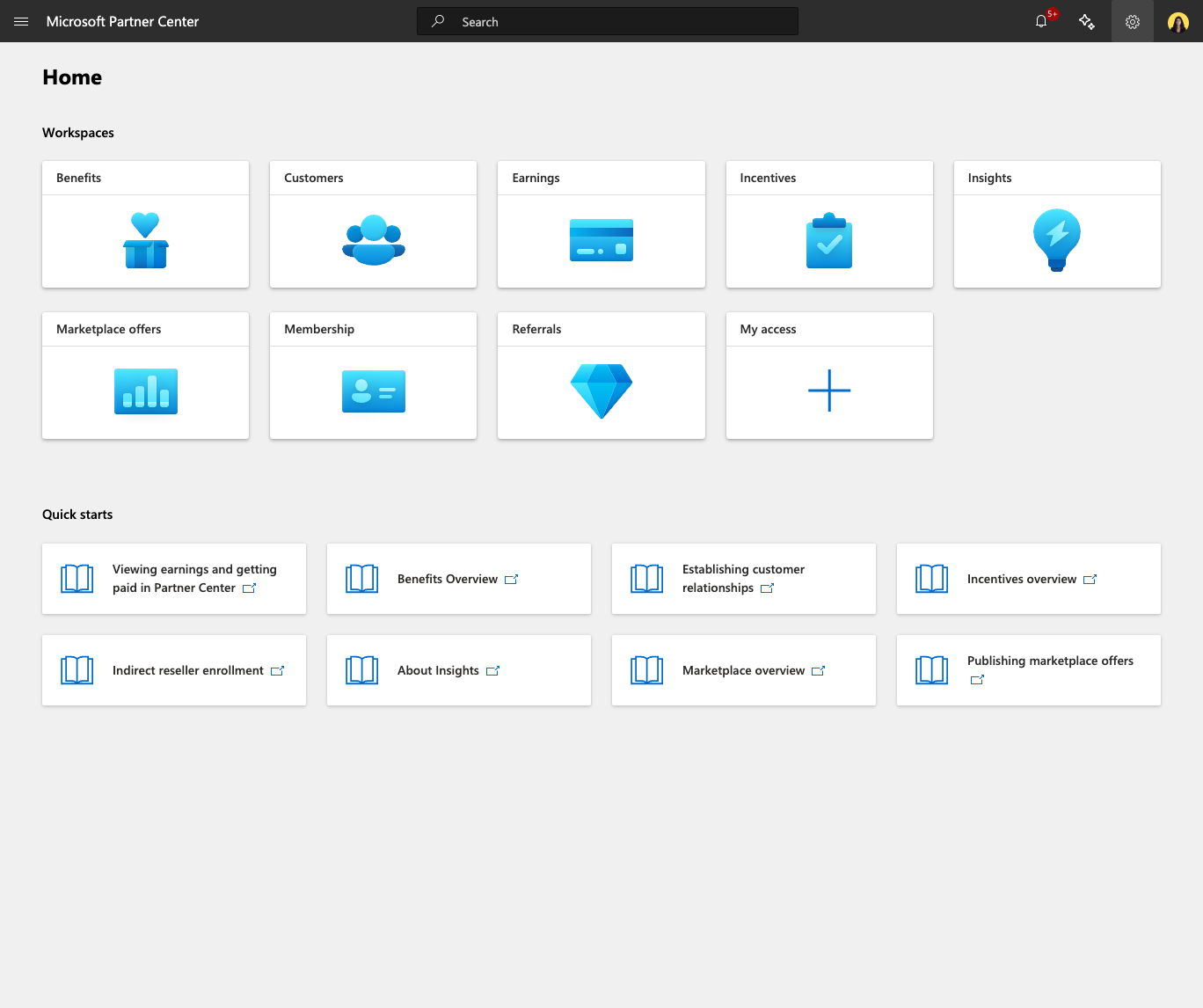Open Publishing marketplace offers quick start
Viewport: 1203px width, 1008px height.
[1029, 670]
